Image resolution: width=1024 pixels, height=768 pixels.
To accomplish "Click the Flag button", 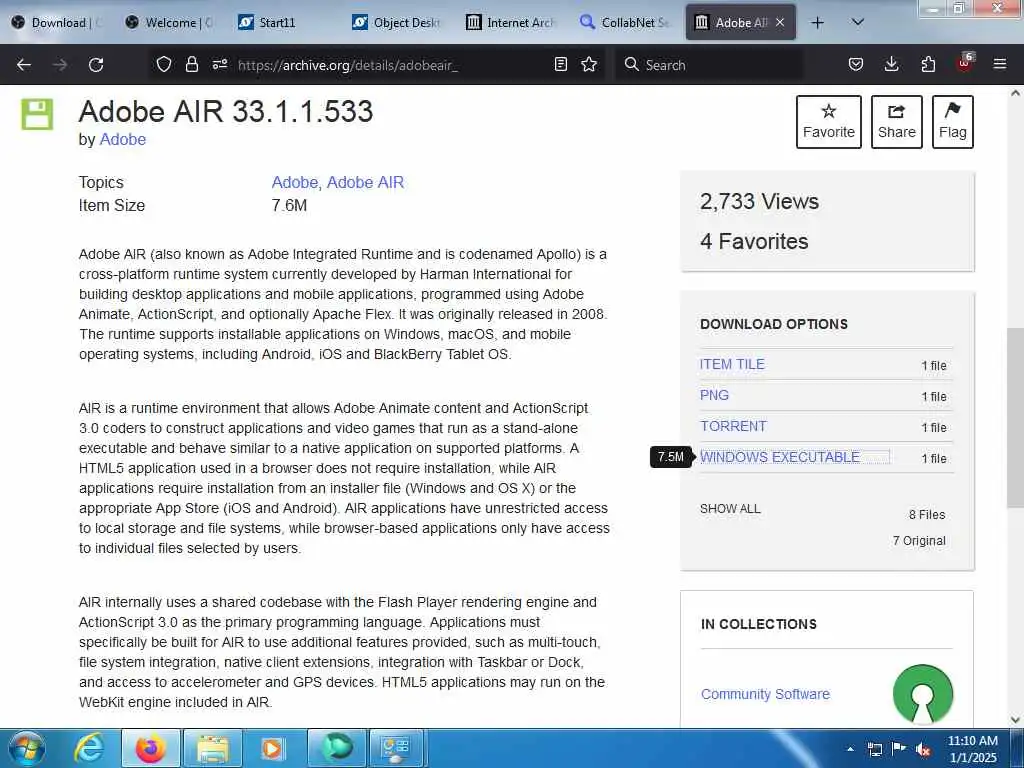I will 953,121.
